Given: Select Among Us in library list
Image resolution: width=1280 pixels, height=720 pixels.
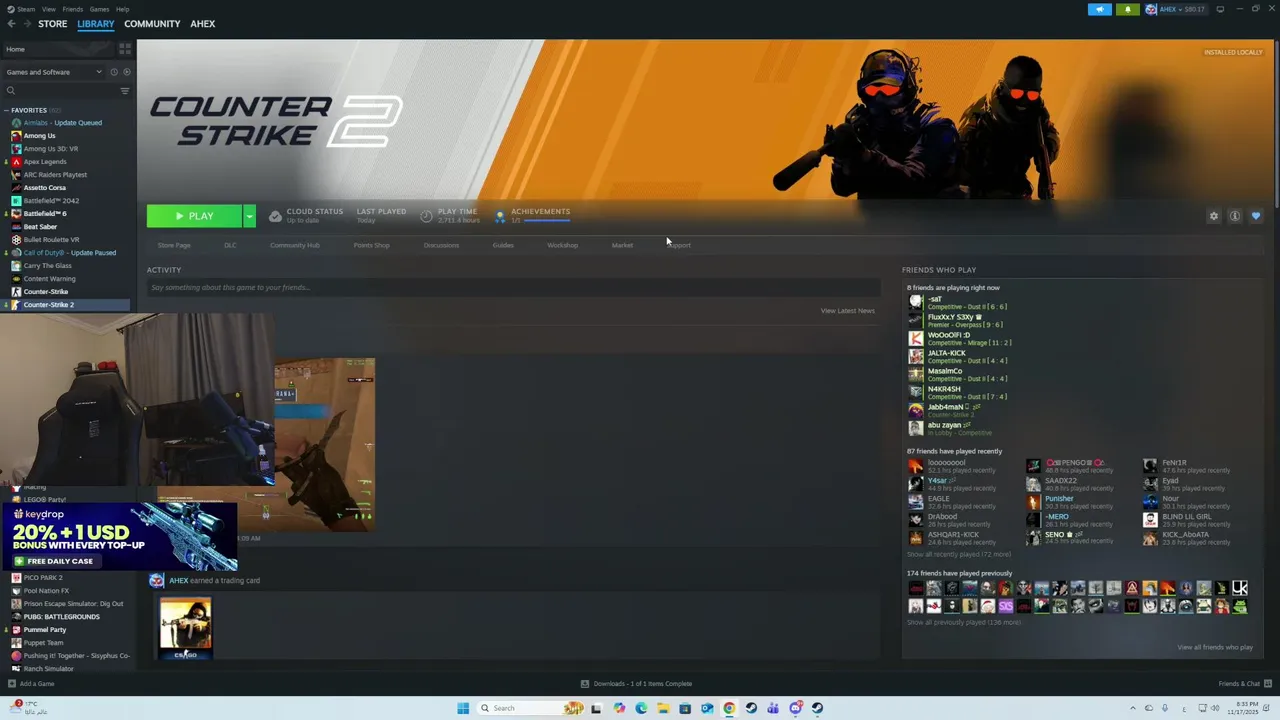Looking at the screenshot, I should [x=40, y=136].
